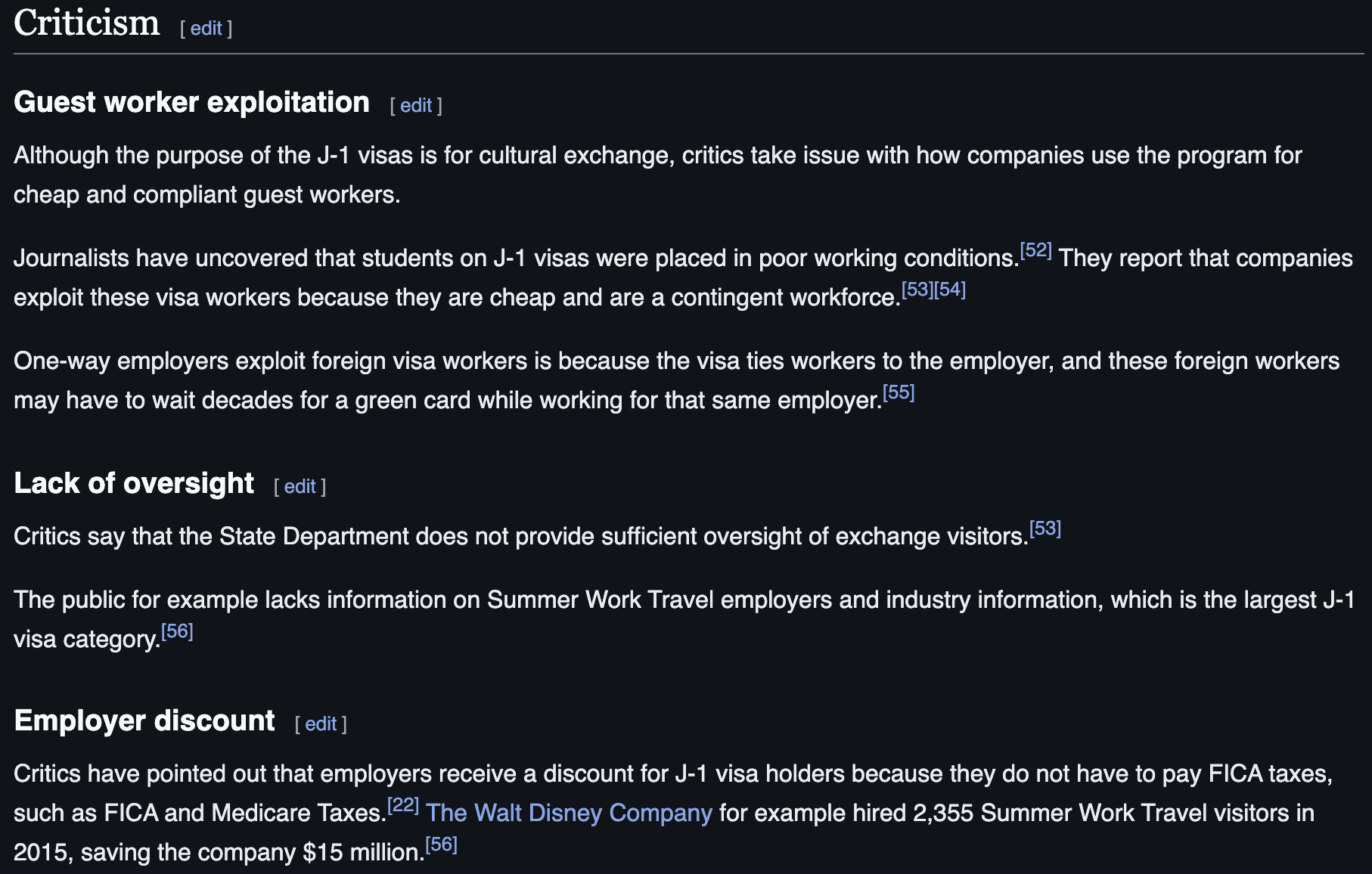The width and height of the screenshot is (1372, 874).
Task: Open citation [22] after Medicare Taxes
Action: pos(403,805)
